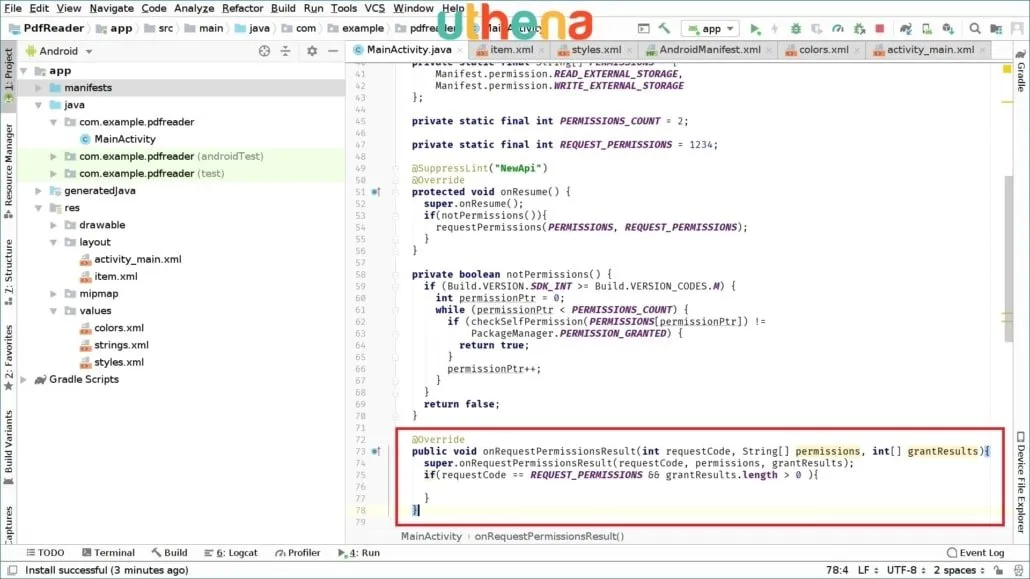
Task: Toggle tool window bar icon in status bar
Action: tap(12, 570)
